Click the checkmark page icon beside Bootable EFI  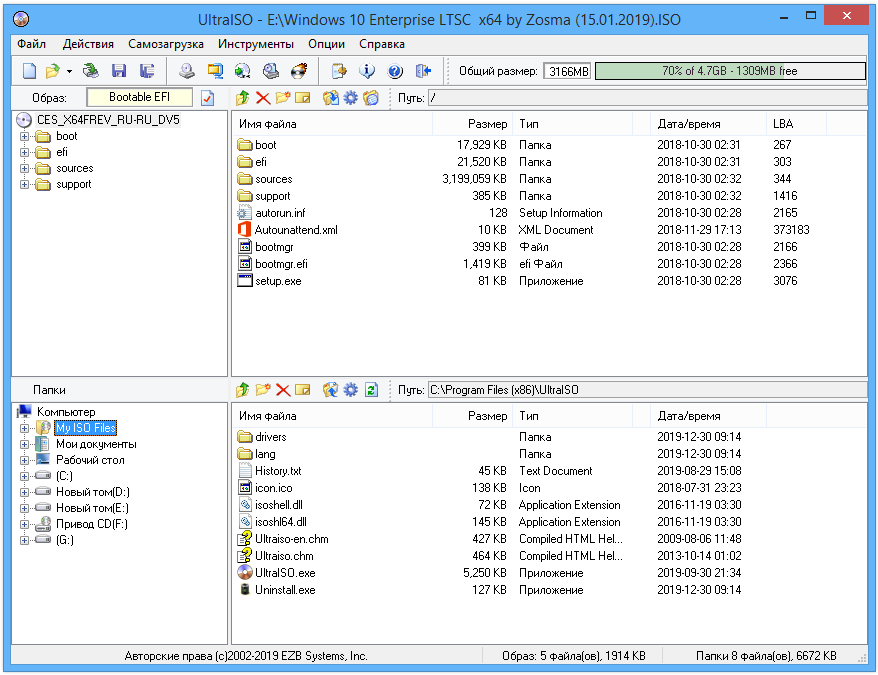click(x=207, y=98)
